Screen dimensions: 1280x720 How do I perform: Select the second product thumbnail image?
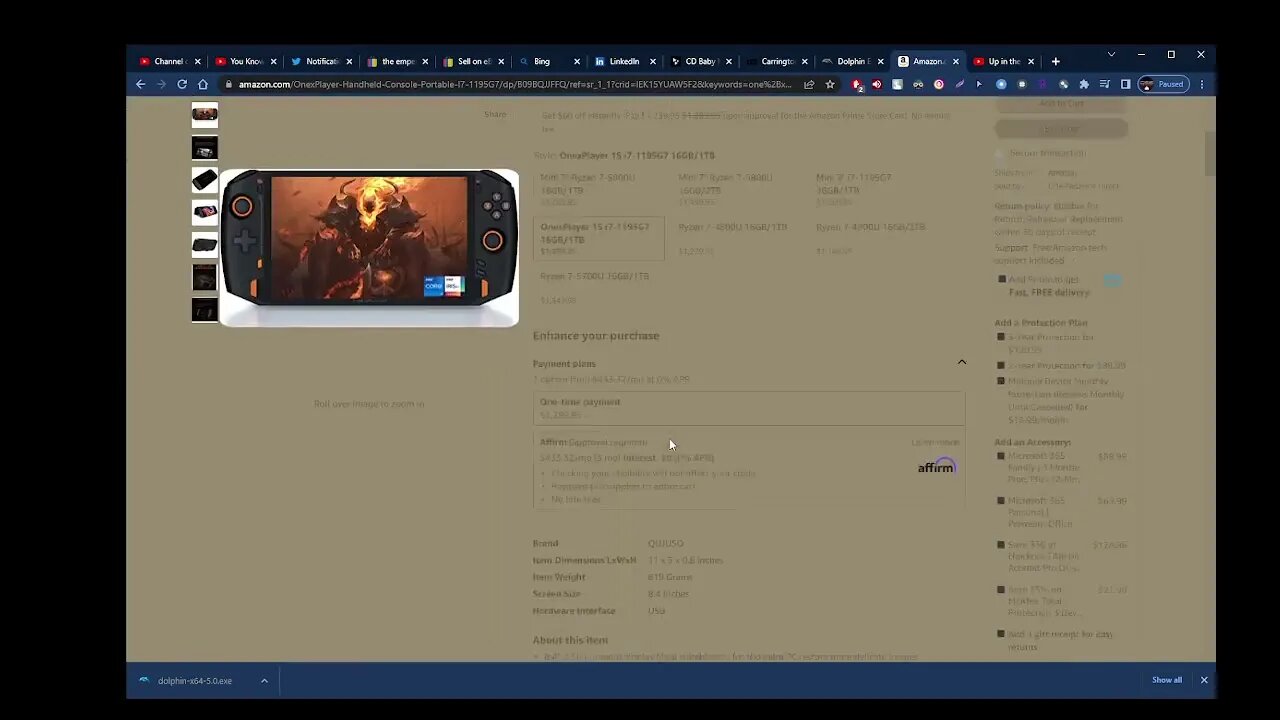click(x=205, y=148)
